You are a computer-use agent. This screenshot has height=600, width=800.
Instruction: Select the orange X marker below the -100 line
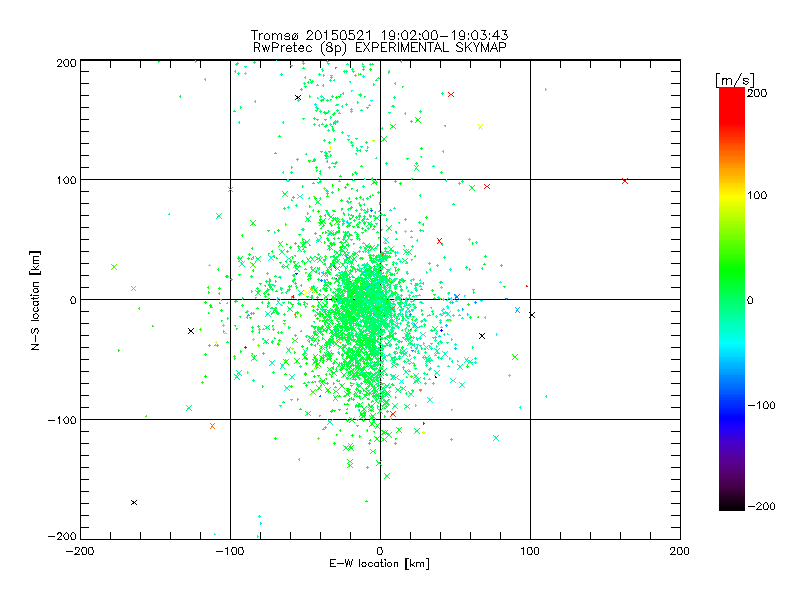(212, 426)
